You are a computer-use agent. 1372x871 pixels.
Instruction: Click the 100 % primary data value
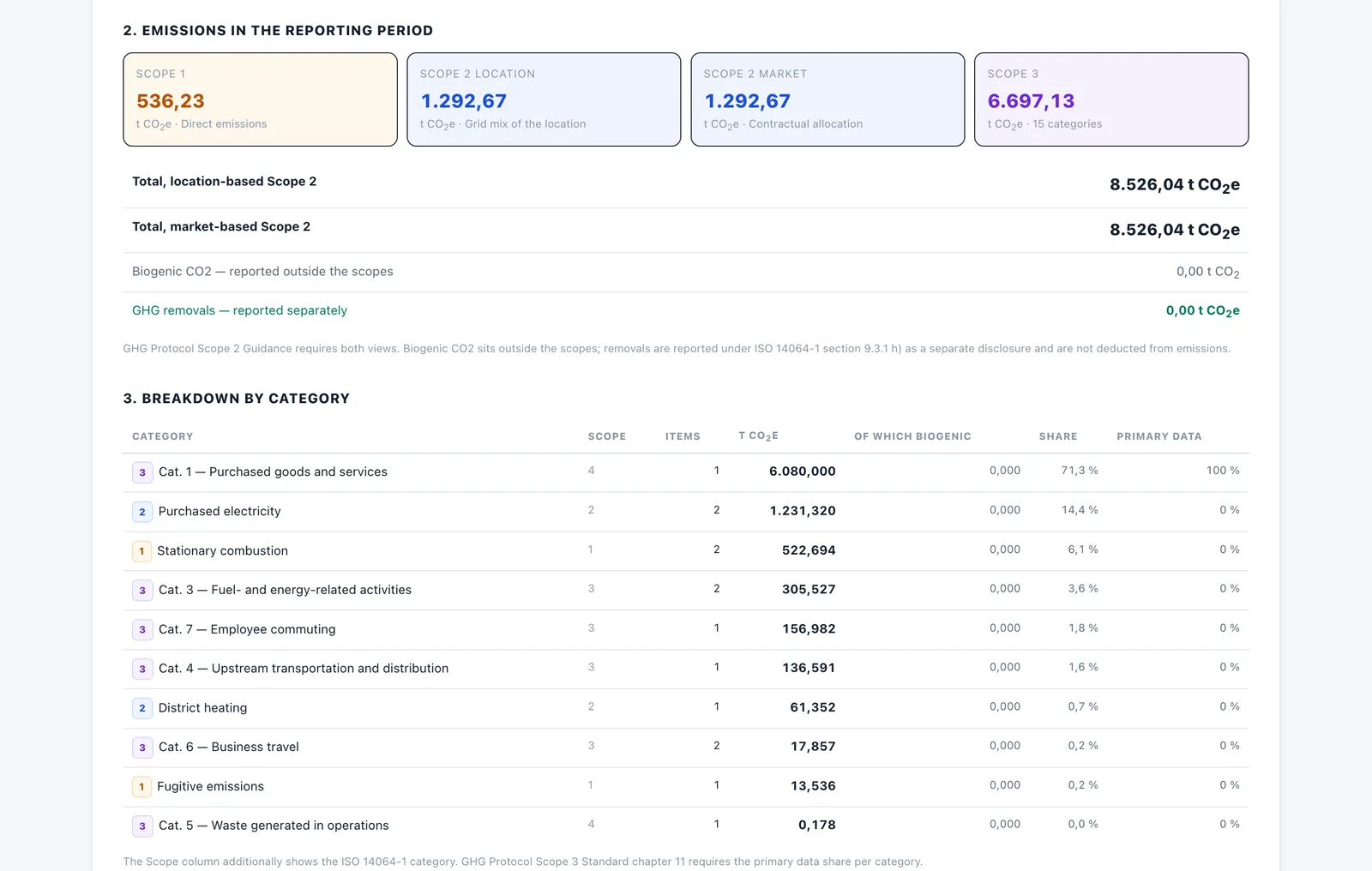coord(1223,471)
